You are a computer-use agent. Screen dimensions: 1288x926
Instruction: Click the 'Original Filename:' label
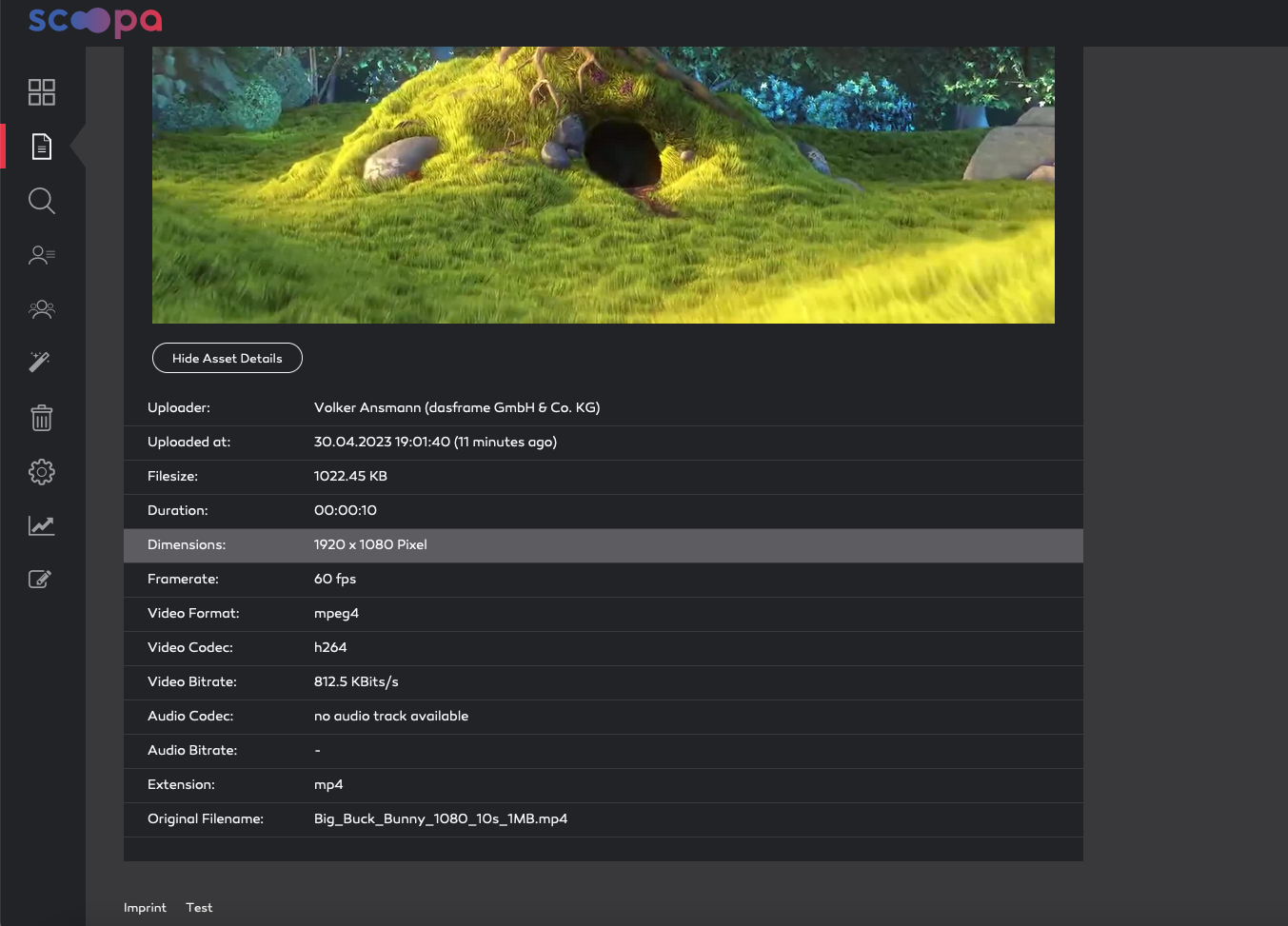tap(206, 818)
